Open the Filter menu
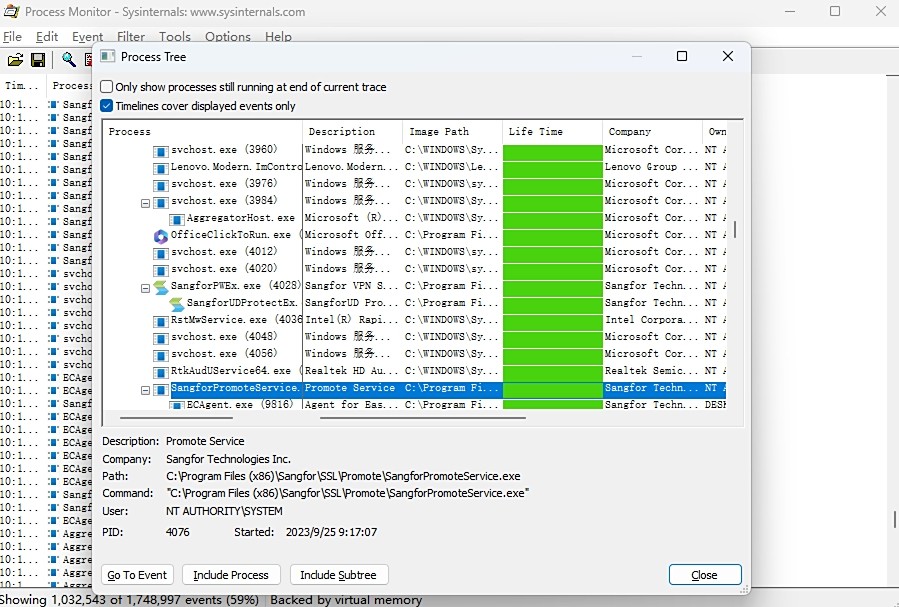899x607 pixels. (131, 37)
